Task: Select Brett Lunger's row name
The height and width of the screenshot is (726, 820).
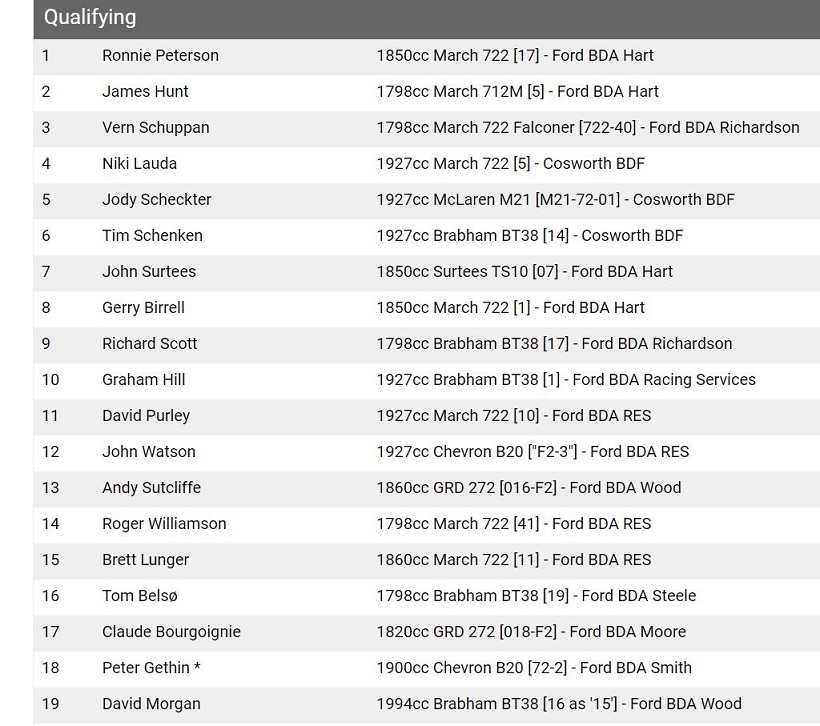Action: coord(145,560)
